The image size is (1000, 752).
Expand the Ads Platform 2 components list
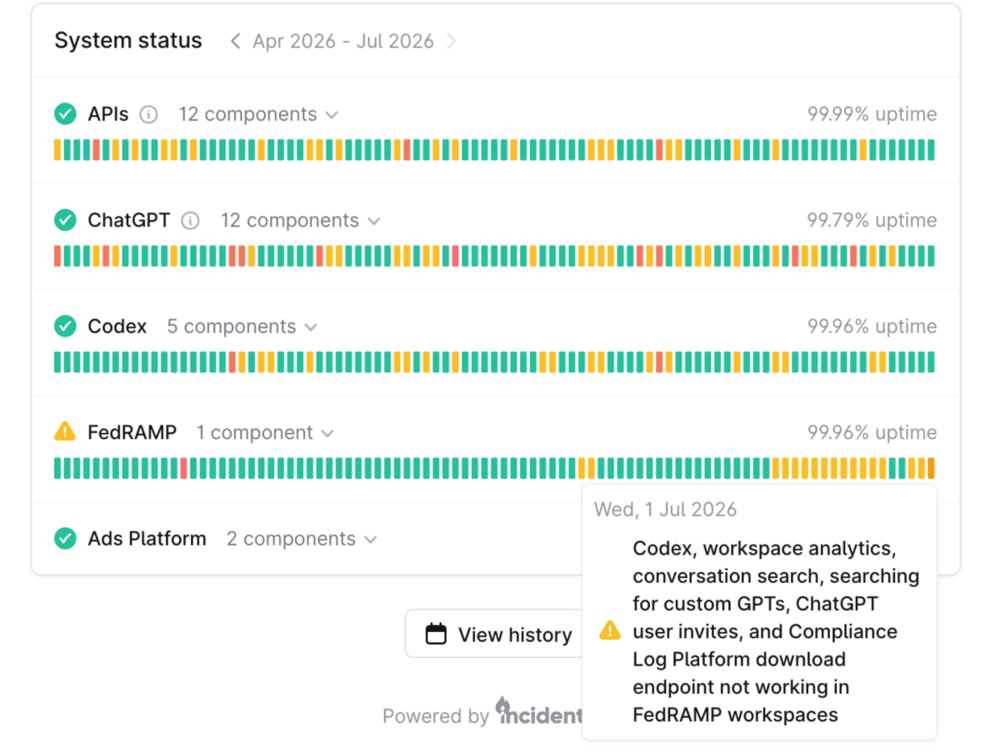301,539
